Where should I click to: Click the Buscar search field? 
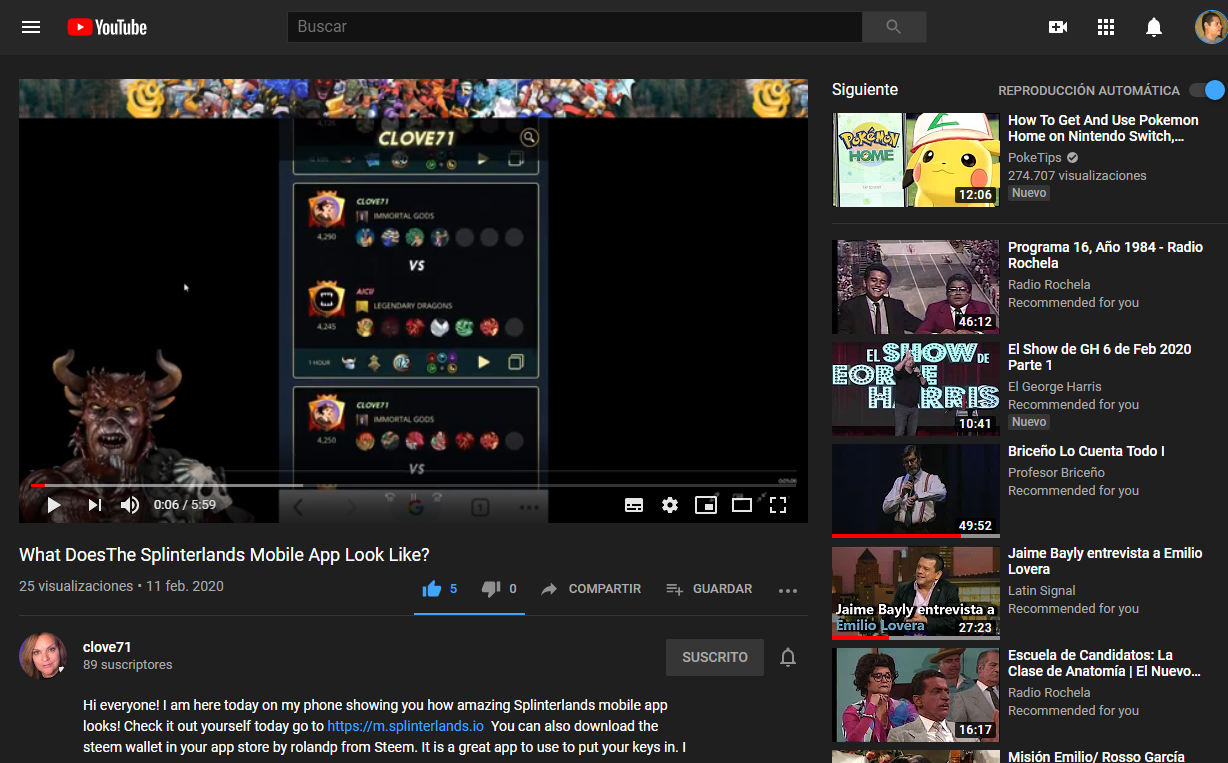574,27
